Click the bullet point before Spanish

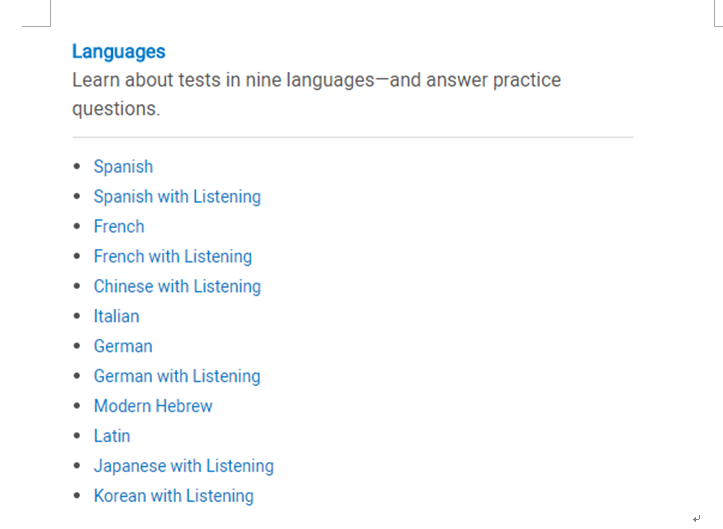pyautogui.click(x=77, y=166)
